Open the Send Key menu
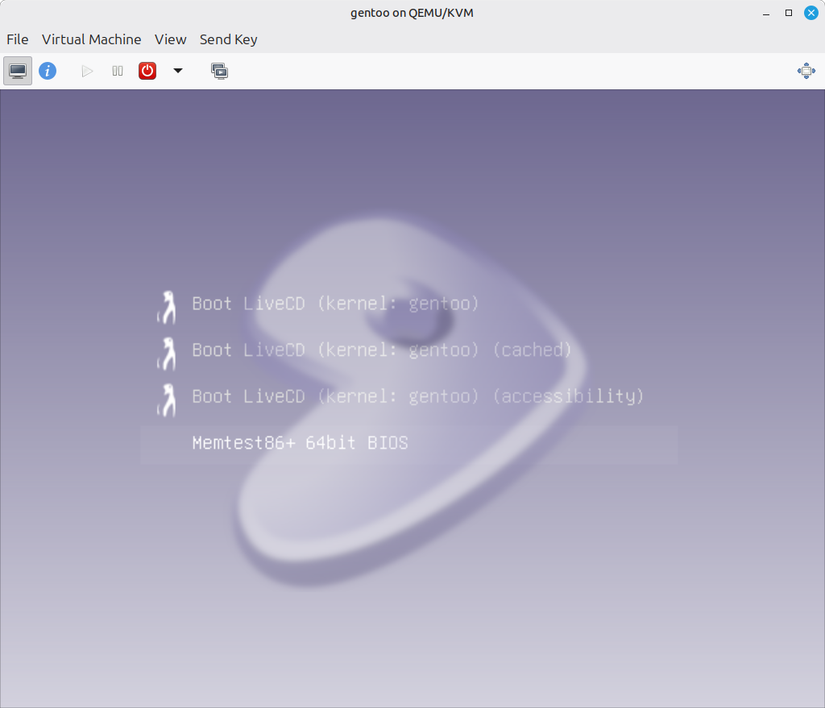The image size is (825, 708). (228, 39)
